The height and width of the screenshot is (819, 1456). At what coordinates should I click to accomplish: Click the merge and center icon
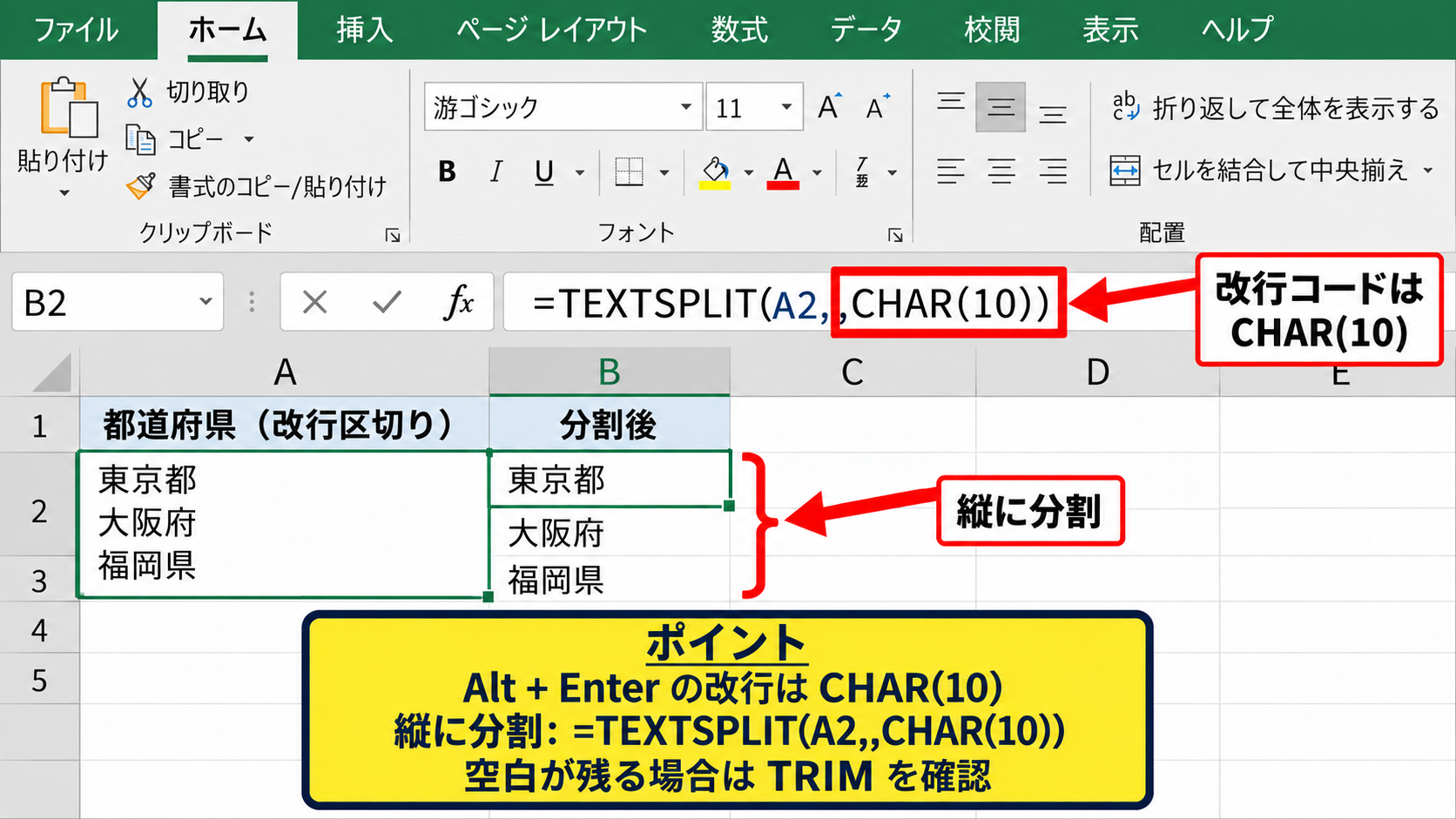tap(1125, 171)
